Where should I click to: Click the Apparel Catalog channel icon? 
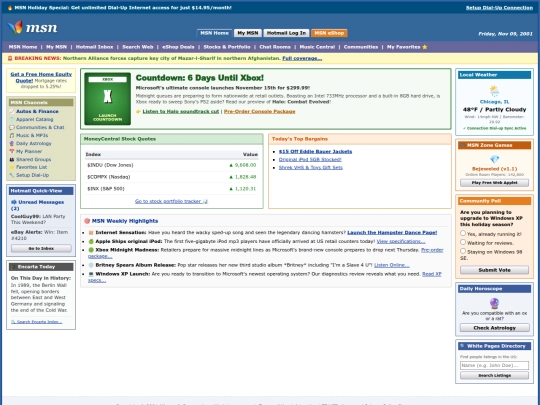(12, 120)
